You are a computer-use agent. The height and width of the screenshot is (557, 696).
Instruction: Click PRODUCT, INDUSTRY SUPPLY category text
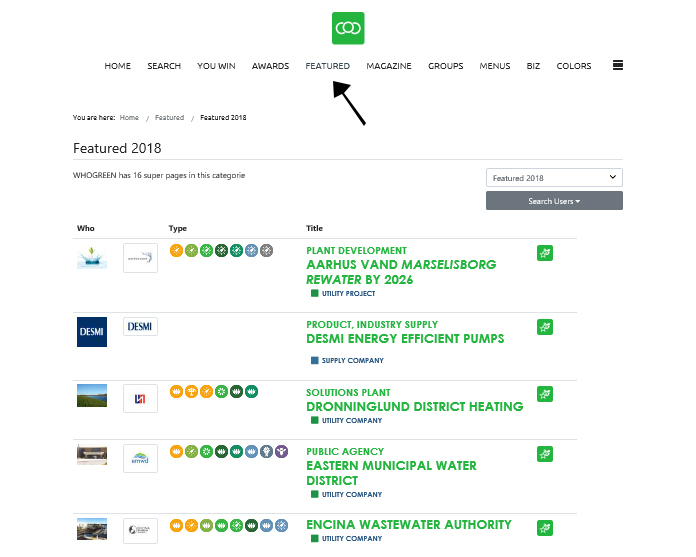pos(372,325)
